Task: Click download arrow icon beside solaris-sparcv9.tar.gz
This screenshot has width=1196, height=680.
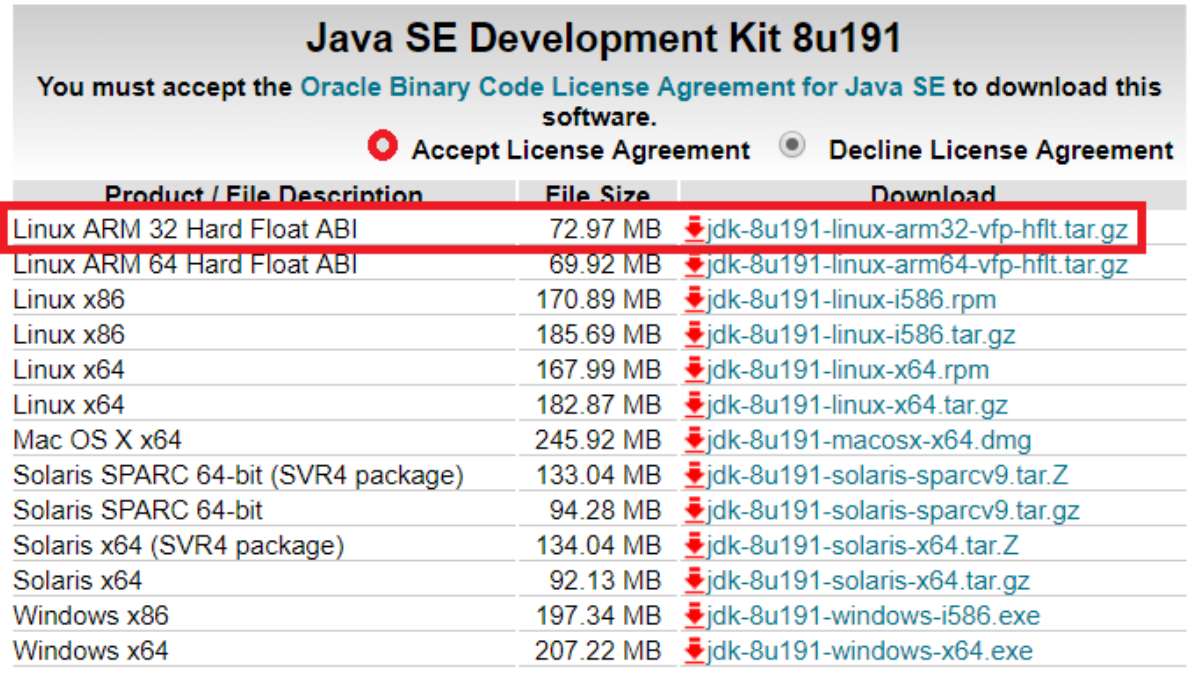Action: click(x=694, y=509)
